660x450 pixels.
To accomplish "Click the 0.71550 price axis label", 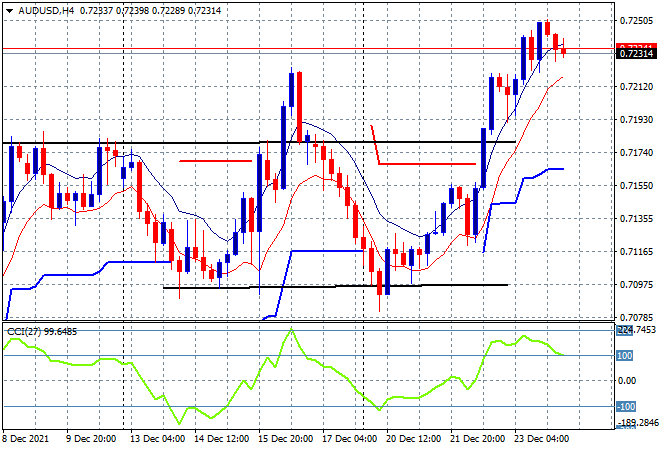I will click(636, 186).
